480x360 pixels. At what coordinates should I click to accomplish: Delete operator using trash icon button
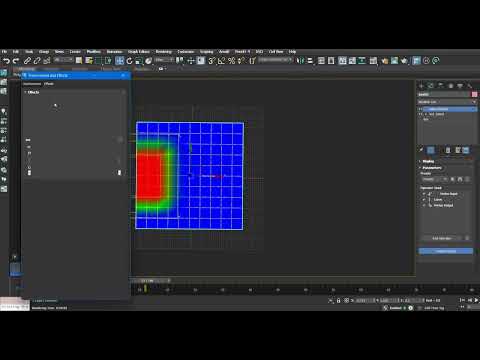[467, 238]
